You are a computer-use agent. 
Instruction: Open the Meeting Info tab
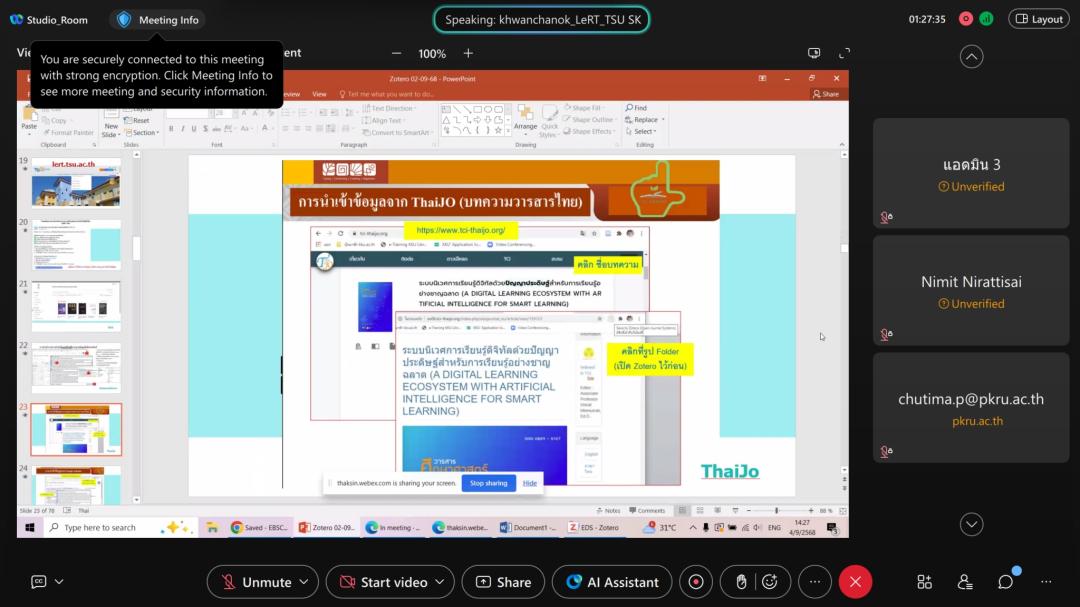coord(158,19)
